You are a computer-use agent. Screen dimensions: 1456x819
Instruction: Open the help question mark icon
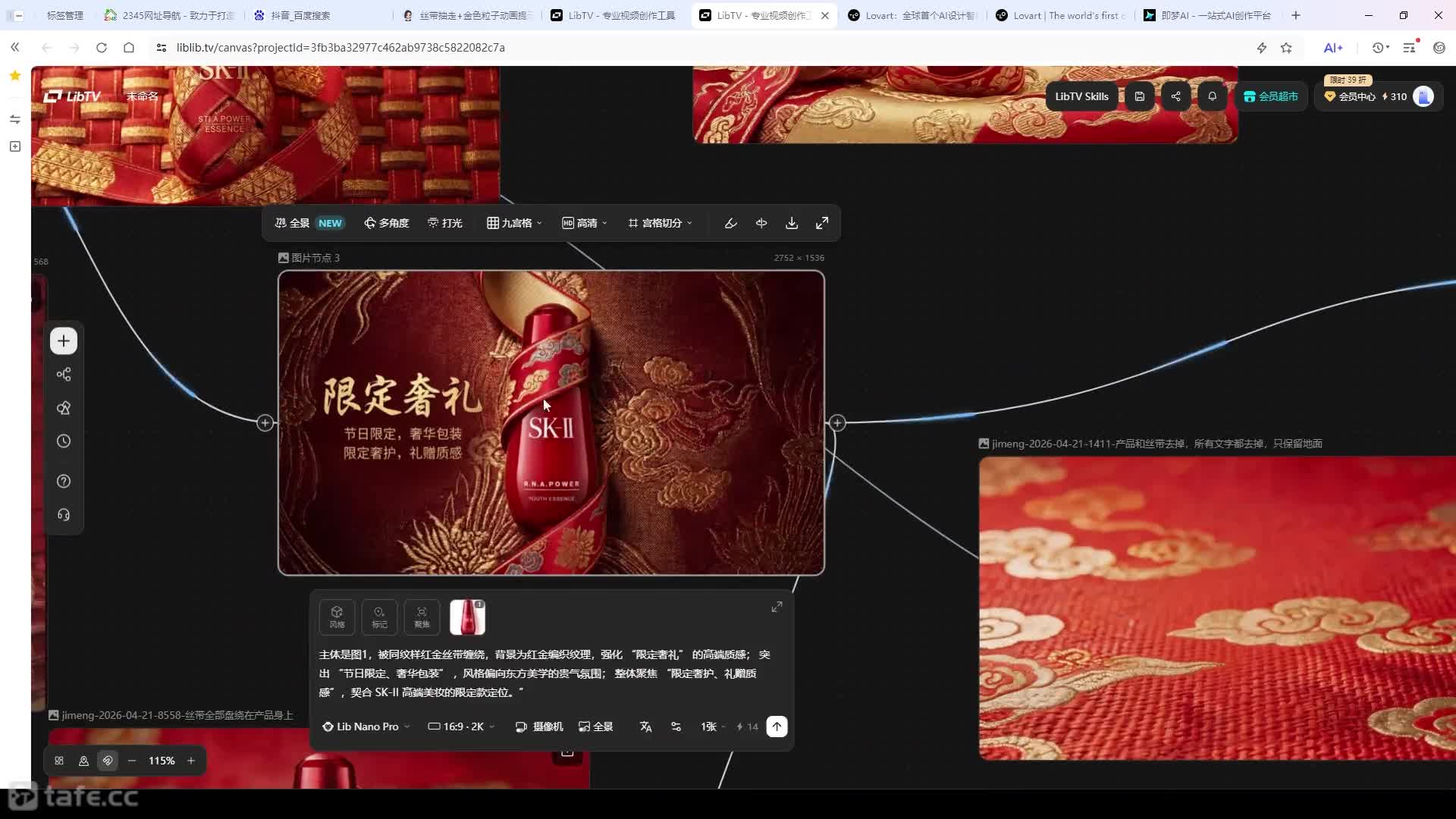64,482
